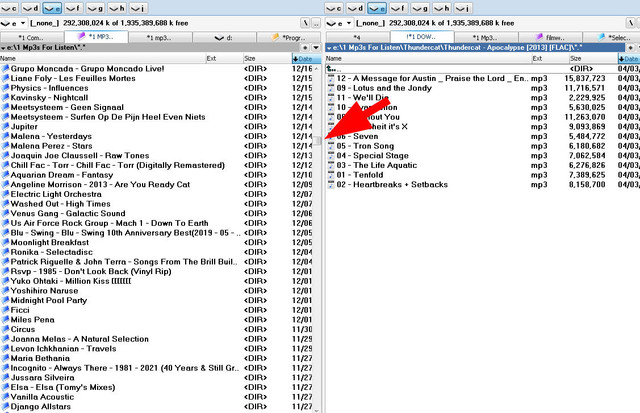640x413 pixels.
Task: Select drive d in left panel drive bar
Action: coord(31,7)
